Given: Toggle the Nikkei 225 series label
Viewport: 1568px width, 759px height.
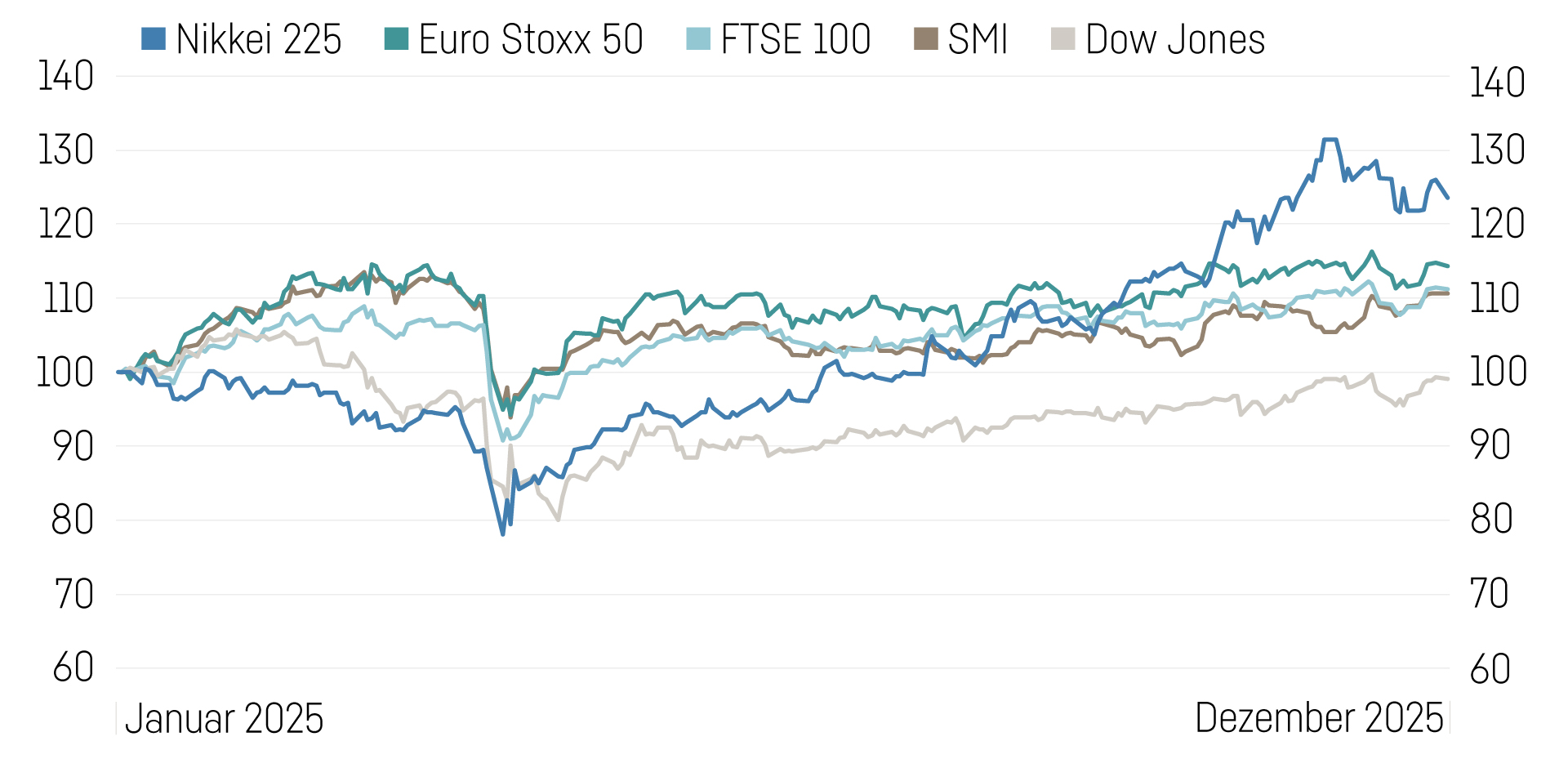Looking at the screenshot, I should [x=258, y=39].
